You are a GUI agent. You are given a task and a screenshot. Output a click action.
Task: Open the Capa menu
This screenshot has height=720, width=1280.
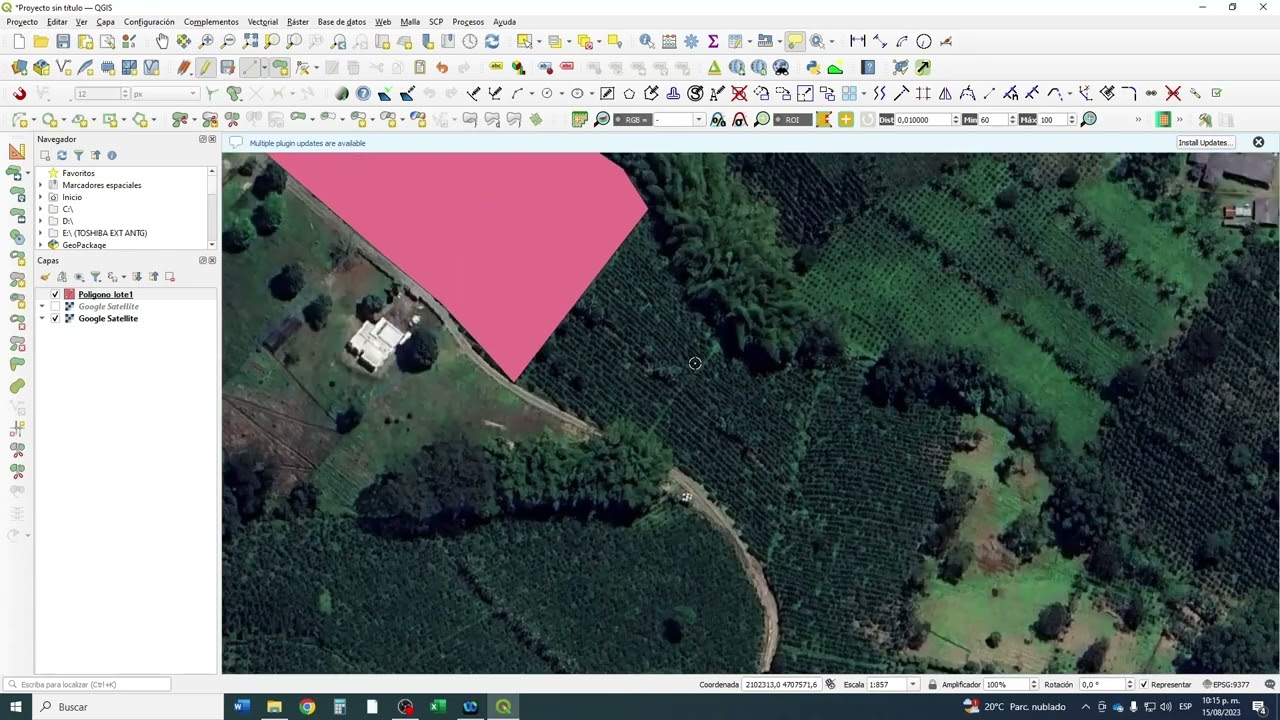pyautogui.click(x=105, y=21)
